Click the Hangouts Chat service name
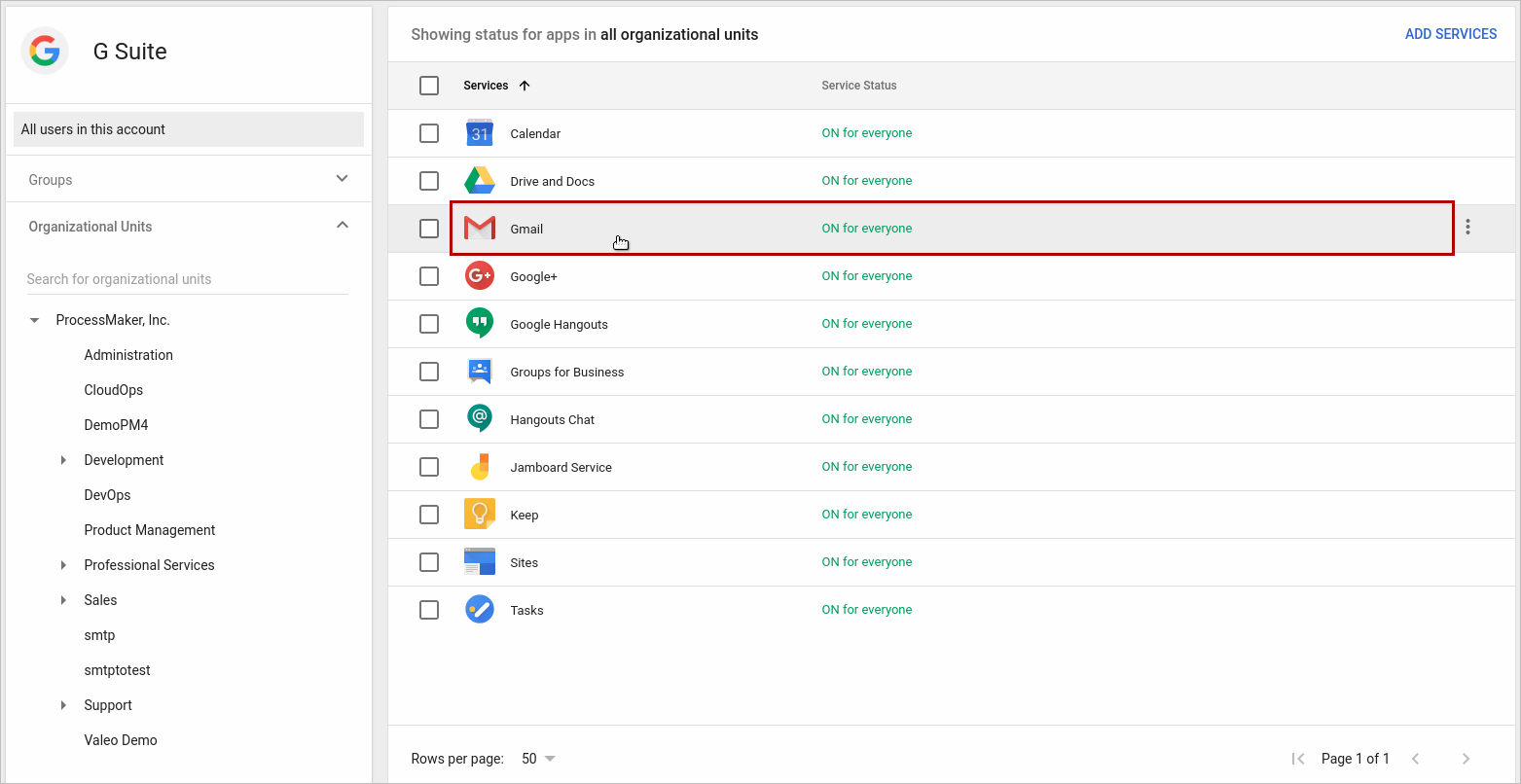The image size is (1521, 784). [552, 419]
